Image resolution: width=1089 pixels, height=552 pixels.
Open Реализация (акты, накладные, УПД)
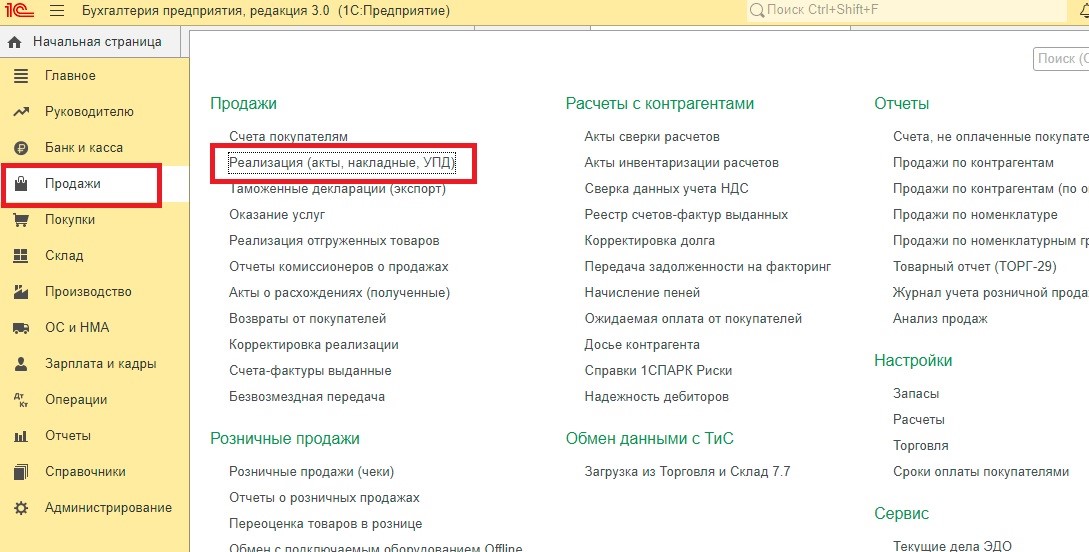342,163
